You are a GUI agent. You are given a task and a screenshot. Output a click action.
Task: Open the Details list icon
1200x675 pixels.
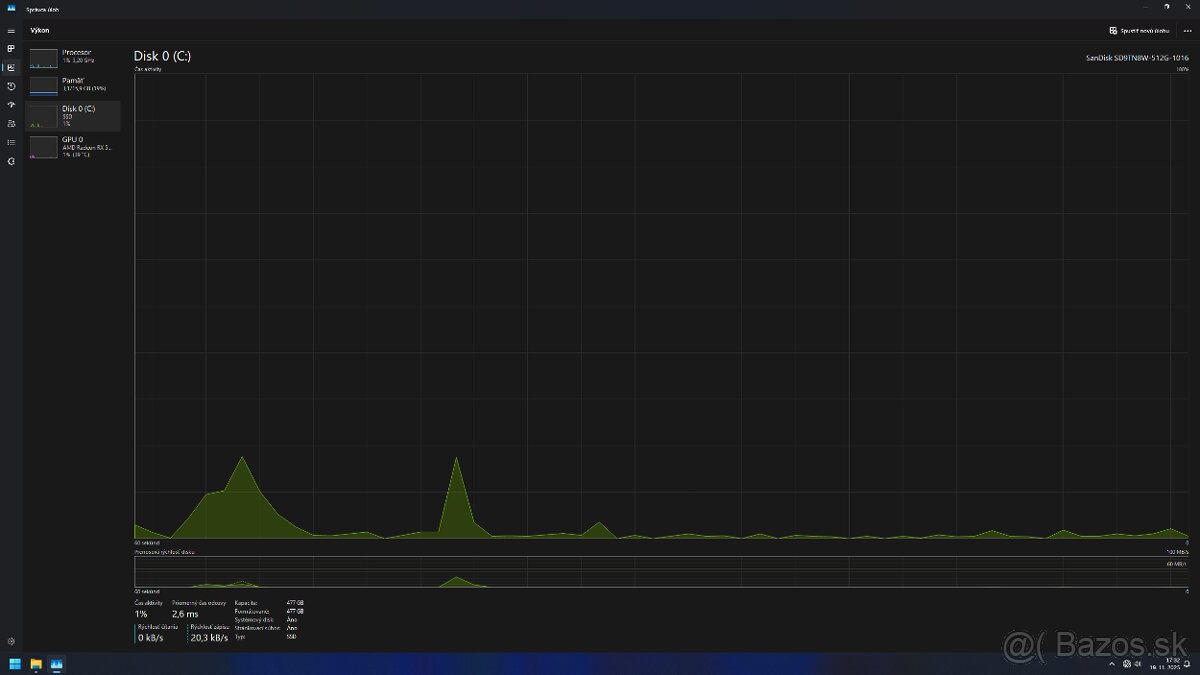[x=11, y=142]
